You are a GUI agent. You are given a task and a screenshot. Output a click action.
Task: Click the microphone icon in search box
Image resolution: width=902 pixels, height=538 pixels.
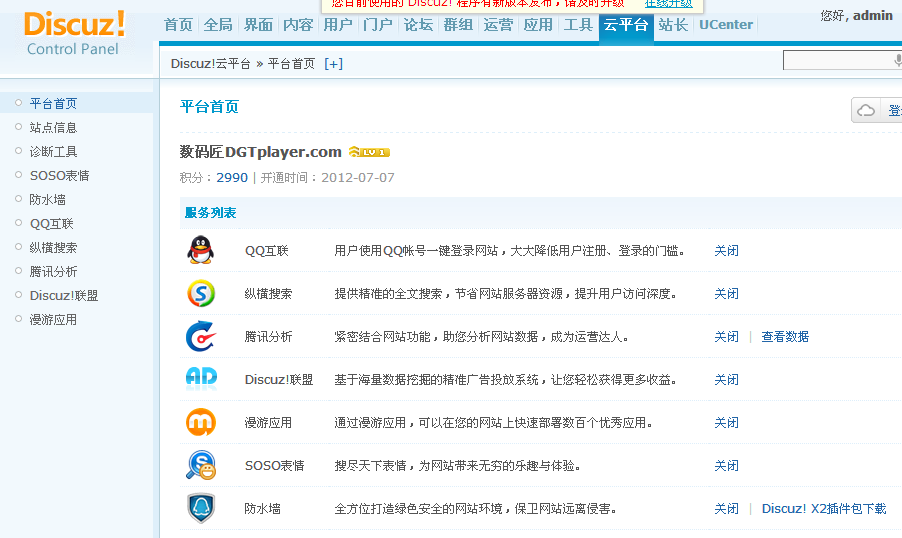click(x=897, y=60)
